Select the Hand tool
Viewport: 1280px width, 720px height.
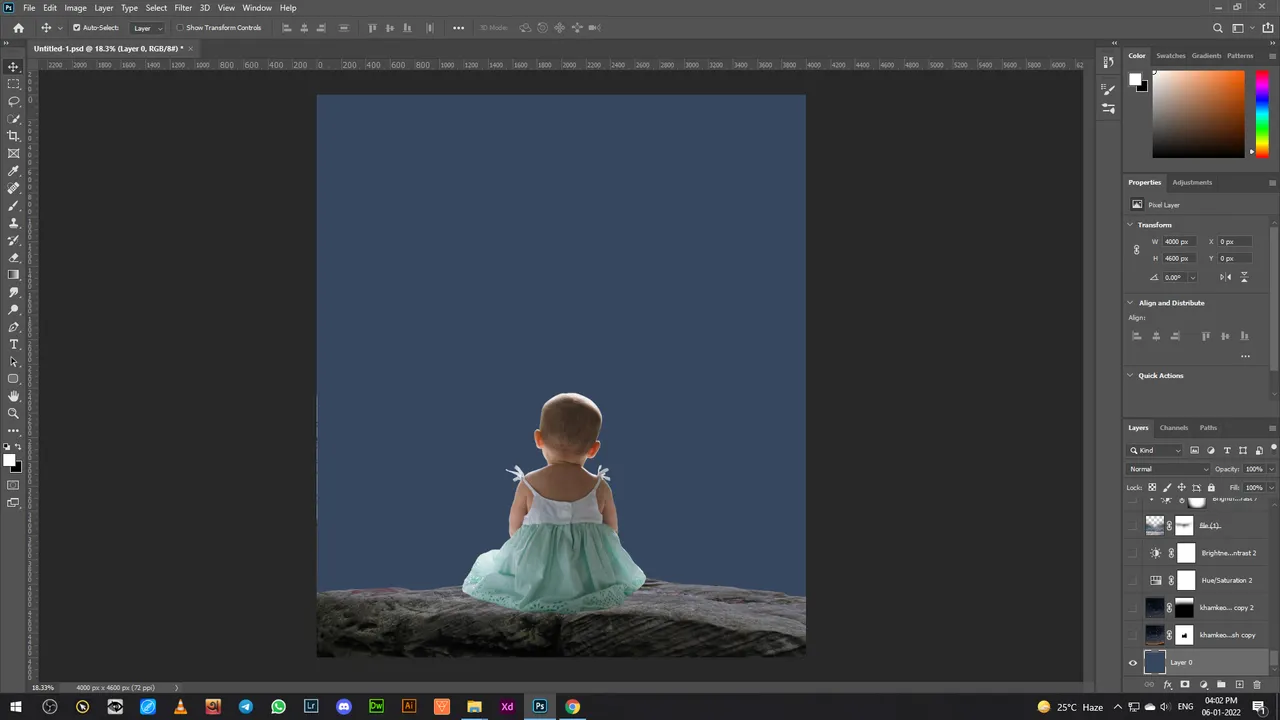coord(13,396)
